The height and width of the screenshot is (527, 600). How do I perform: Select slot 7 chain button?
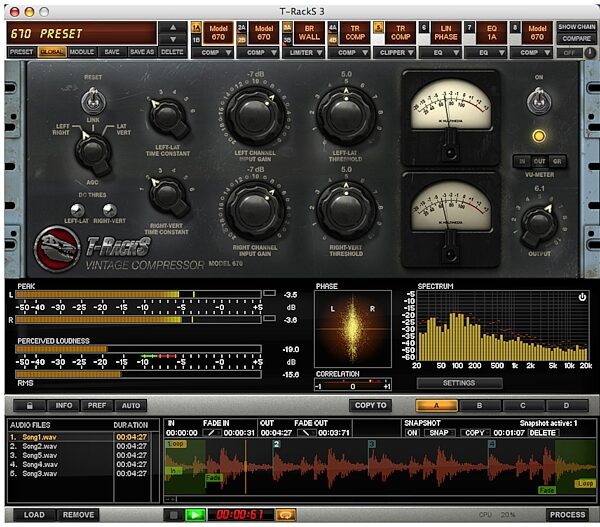[x=470, y=28]
